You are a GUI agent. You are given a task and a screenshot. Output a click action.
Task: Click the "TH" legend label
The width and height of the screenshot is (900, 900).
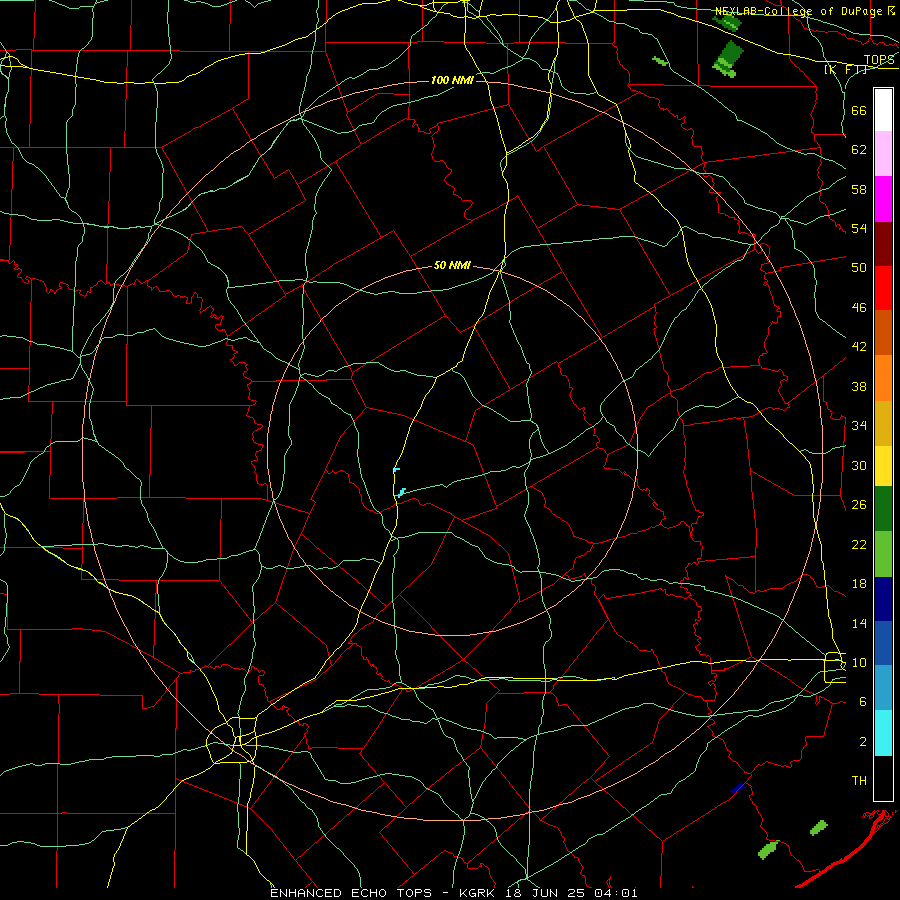(859, 781)
